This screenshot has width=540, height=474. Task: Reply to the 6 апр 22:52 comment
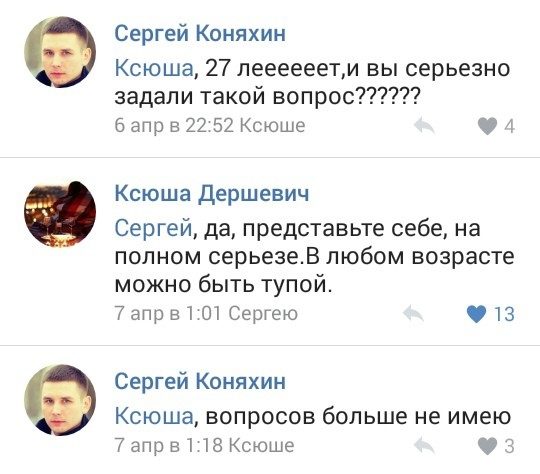(x=424, y=125)
